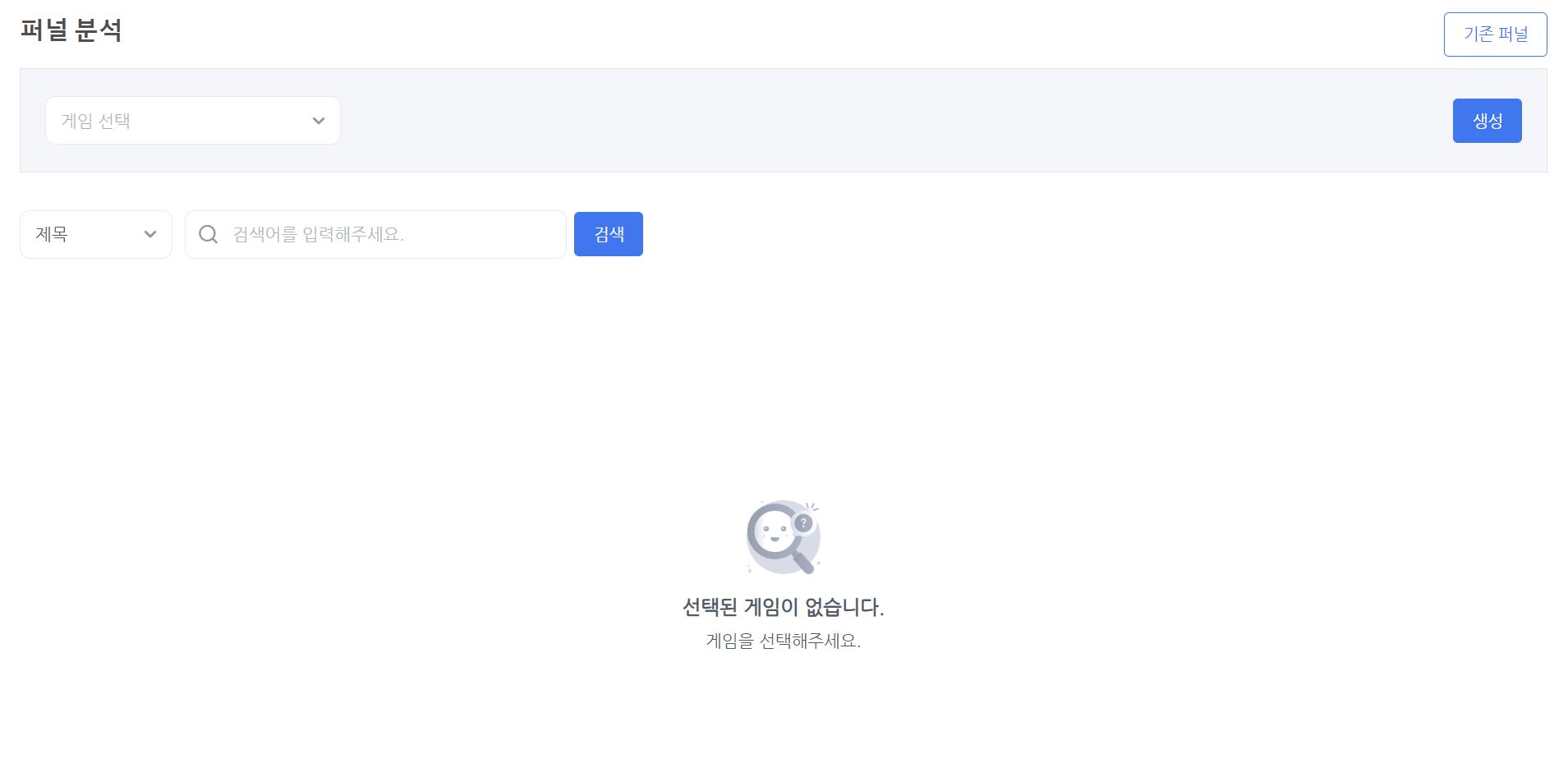This screenshot has width=1568, height=777.
Task: Click the 퍼널 분석 page heading
Action: click(71, 31)
